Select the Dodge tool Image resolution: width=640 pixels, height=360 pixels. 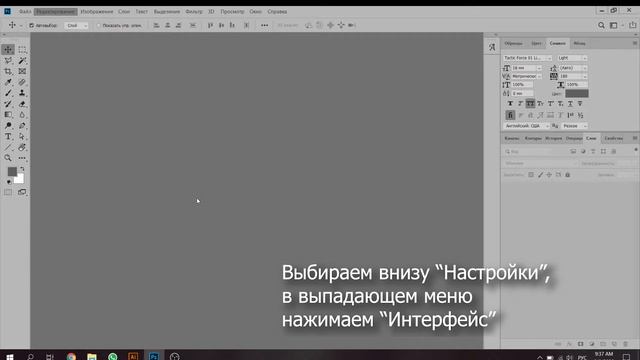[x=8, y=126]
